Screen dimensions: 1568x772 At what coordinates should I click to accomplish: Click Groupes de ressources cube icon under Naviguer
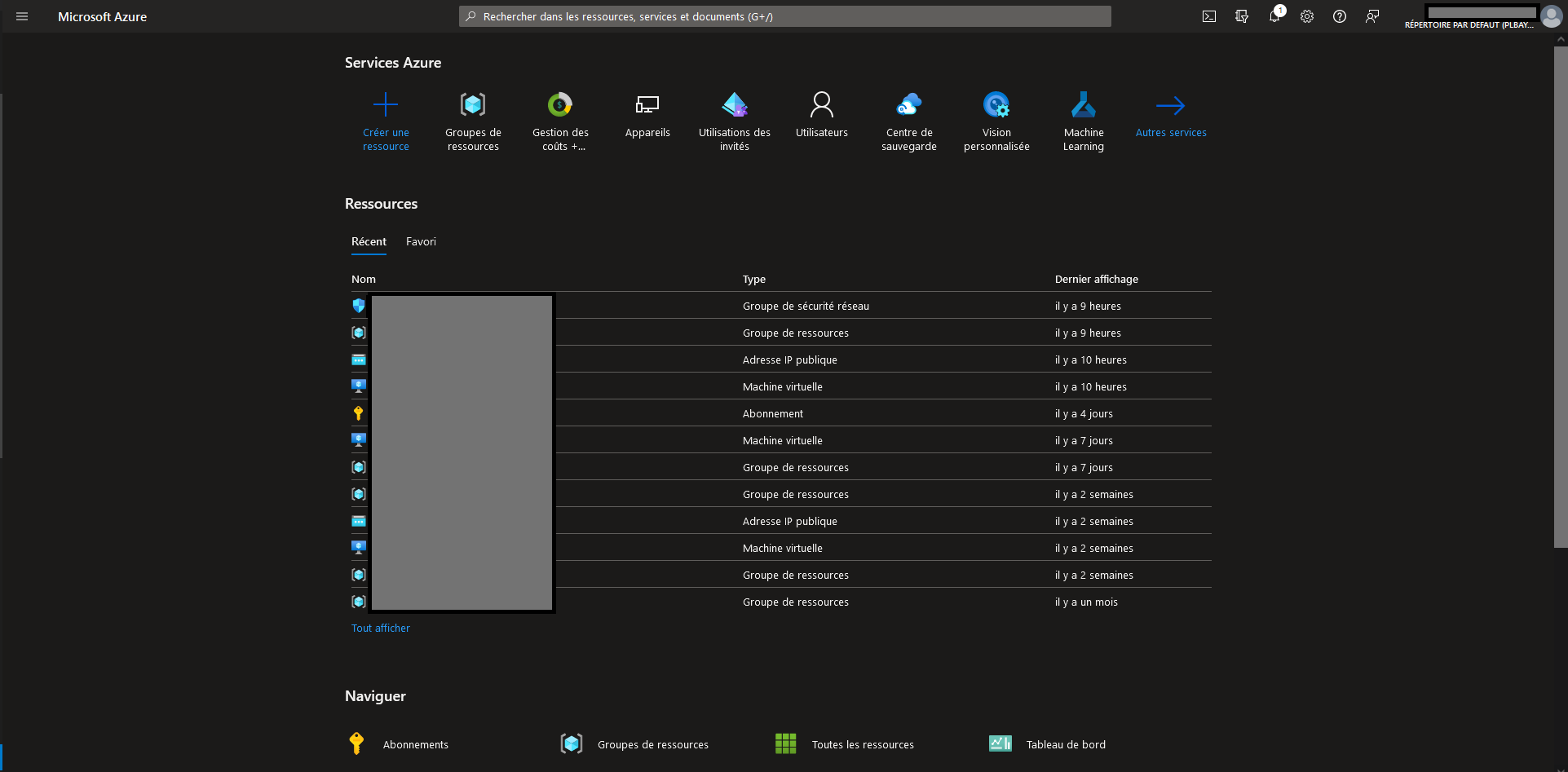click(x=572, y=743)
